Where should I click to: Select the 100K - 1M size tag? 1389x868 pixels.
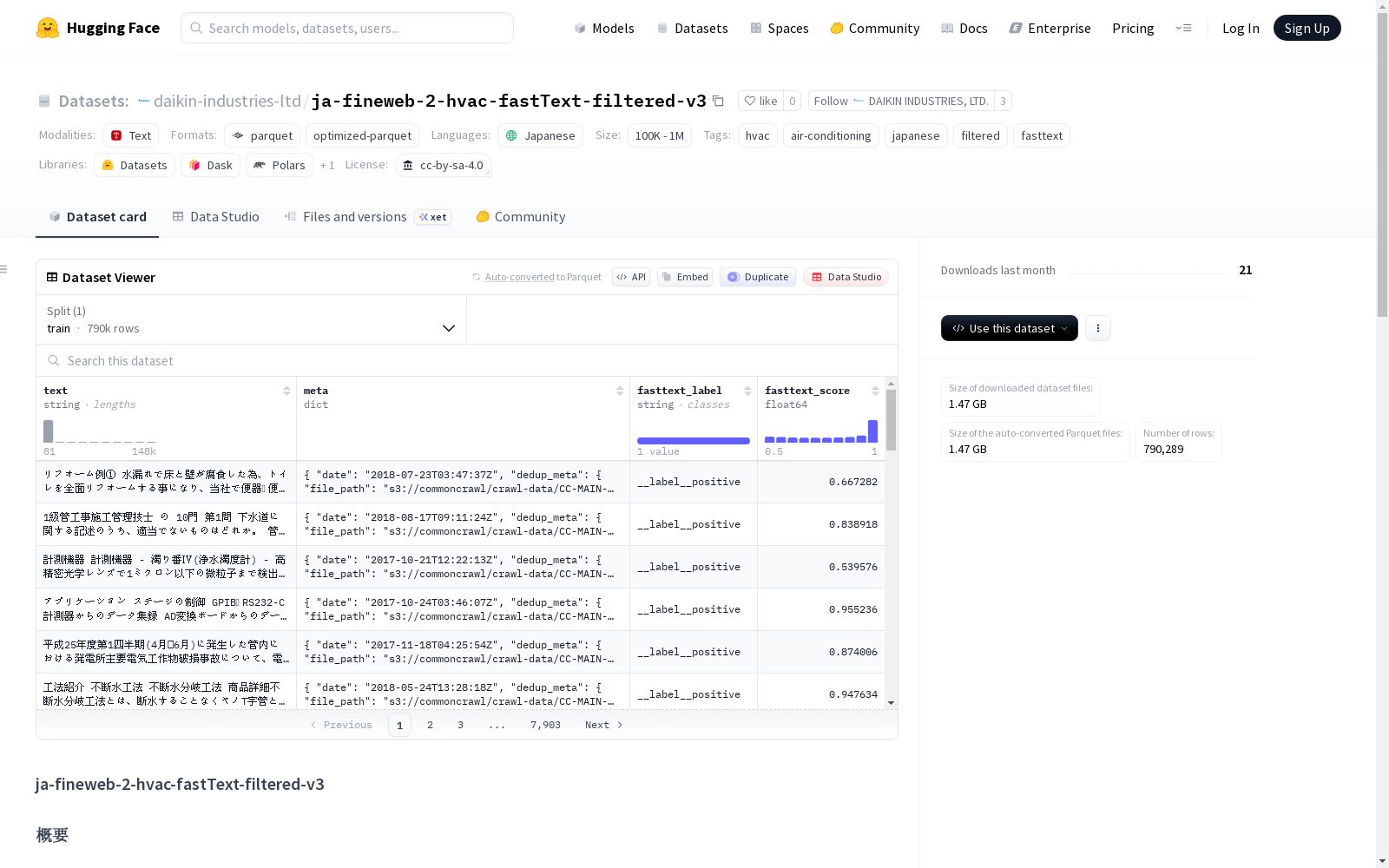coord(660,135)
